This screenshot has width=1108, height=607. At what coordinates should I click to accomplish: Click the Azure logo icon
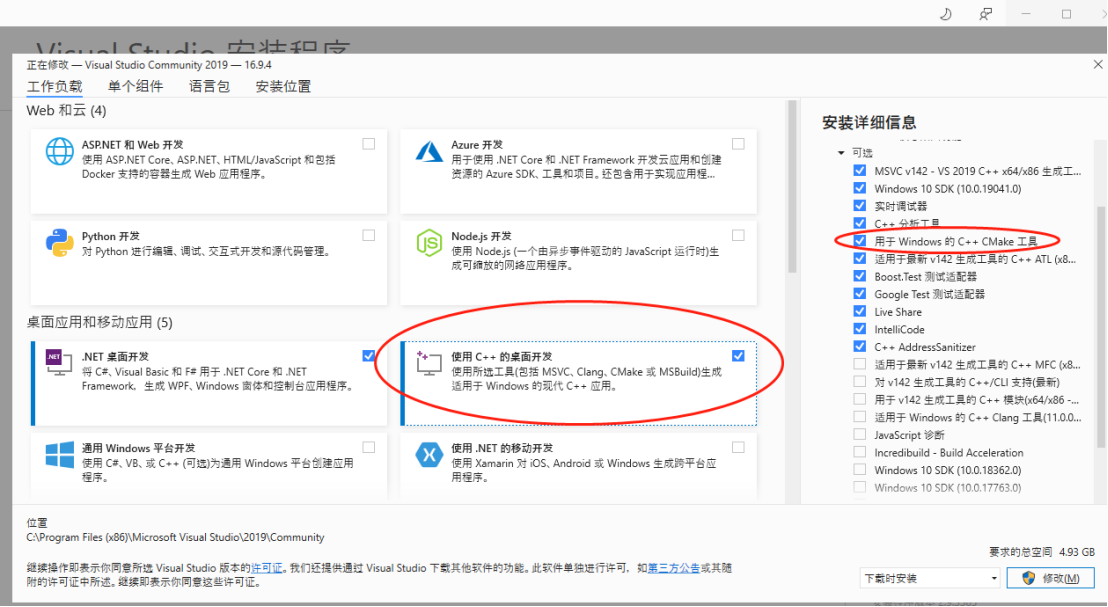[429, 151]
